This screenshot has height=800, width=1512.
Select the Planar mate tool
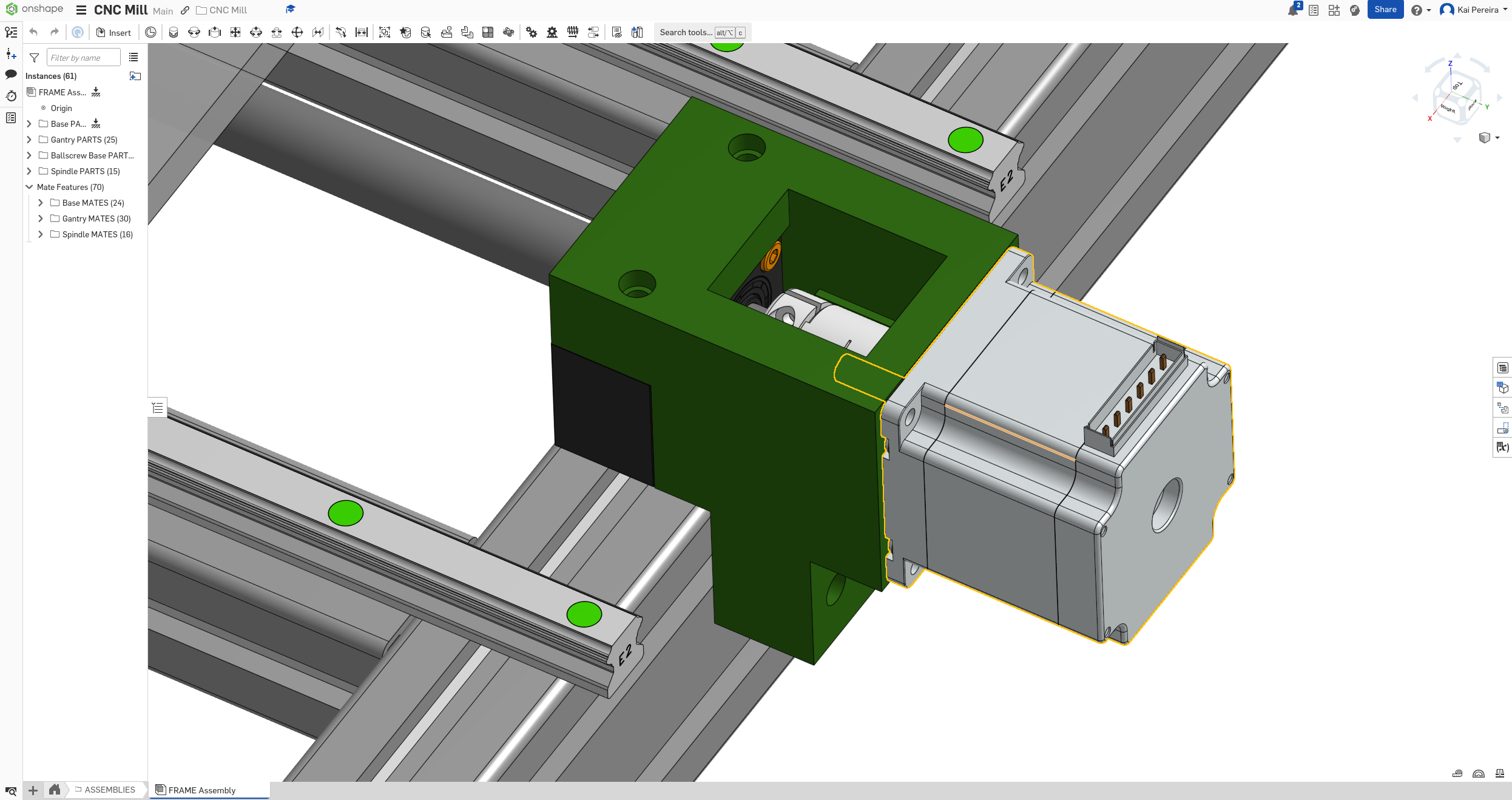(x=235, y=33)
